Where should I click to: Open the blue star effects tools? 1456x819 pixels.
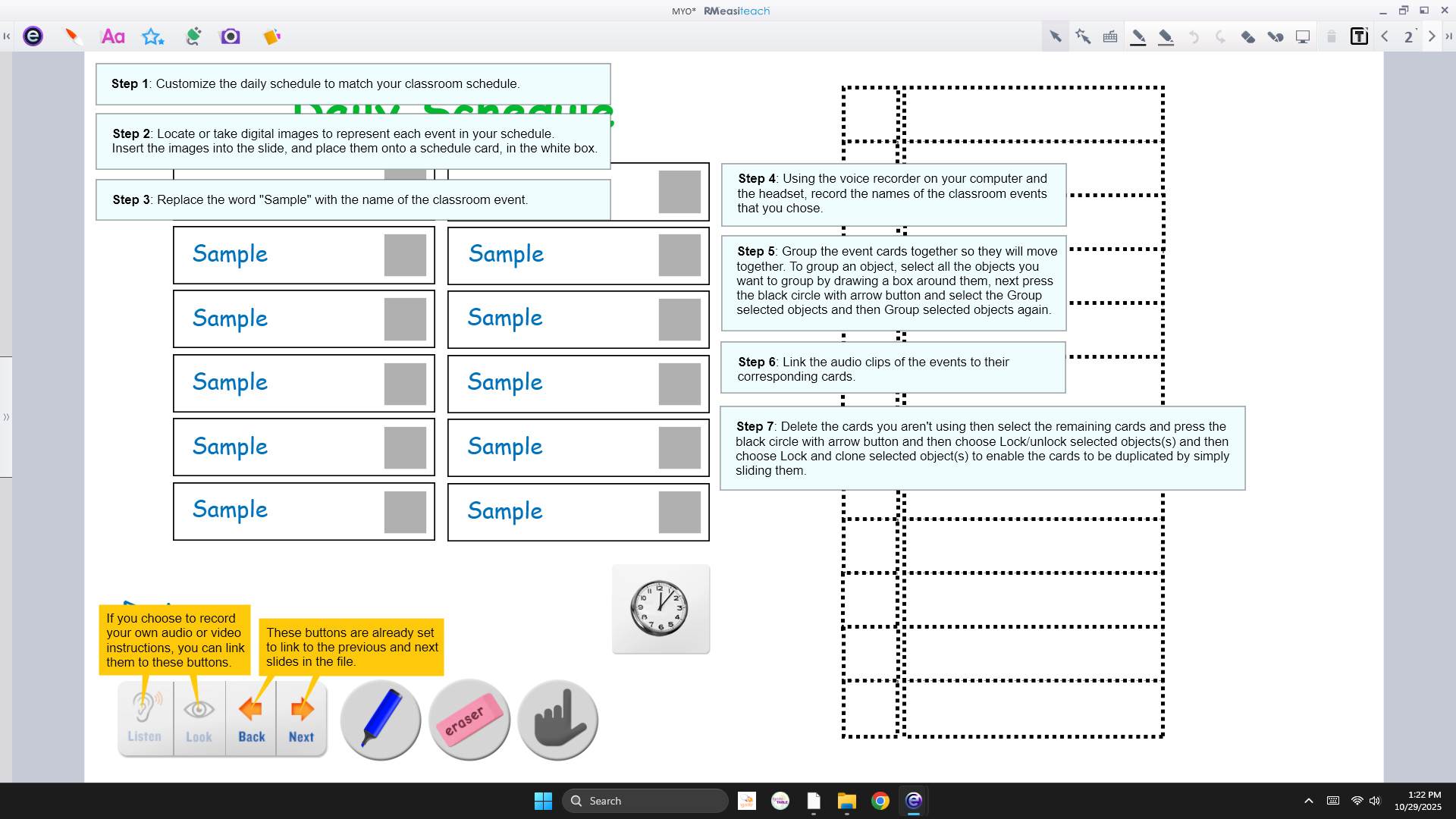tap(153, 36)
